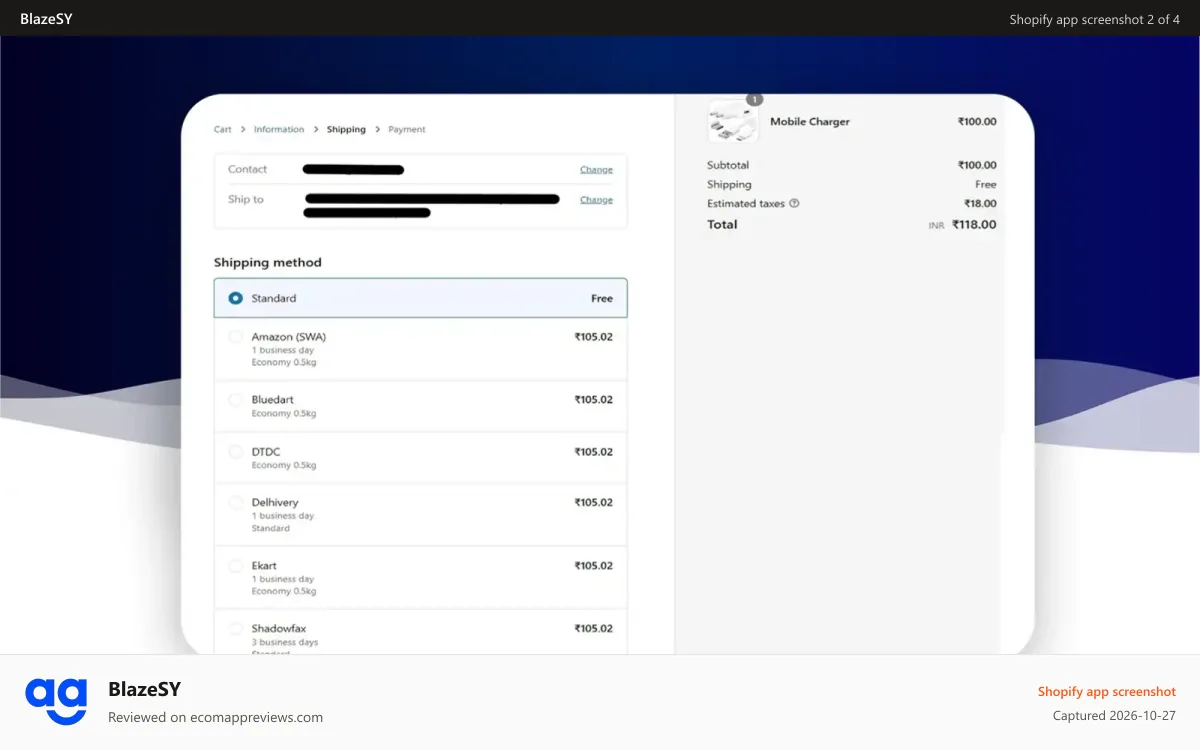Choose the Delhivery shipping radio button

point(236,503)
